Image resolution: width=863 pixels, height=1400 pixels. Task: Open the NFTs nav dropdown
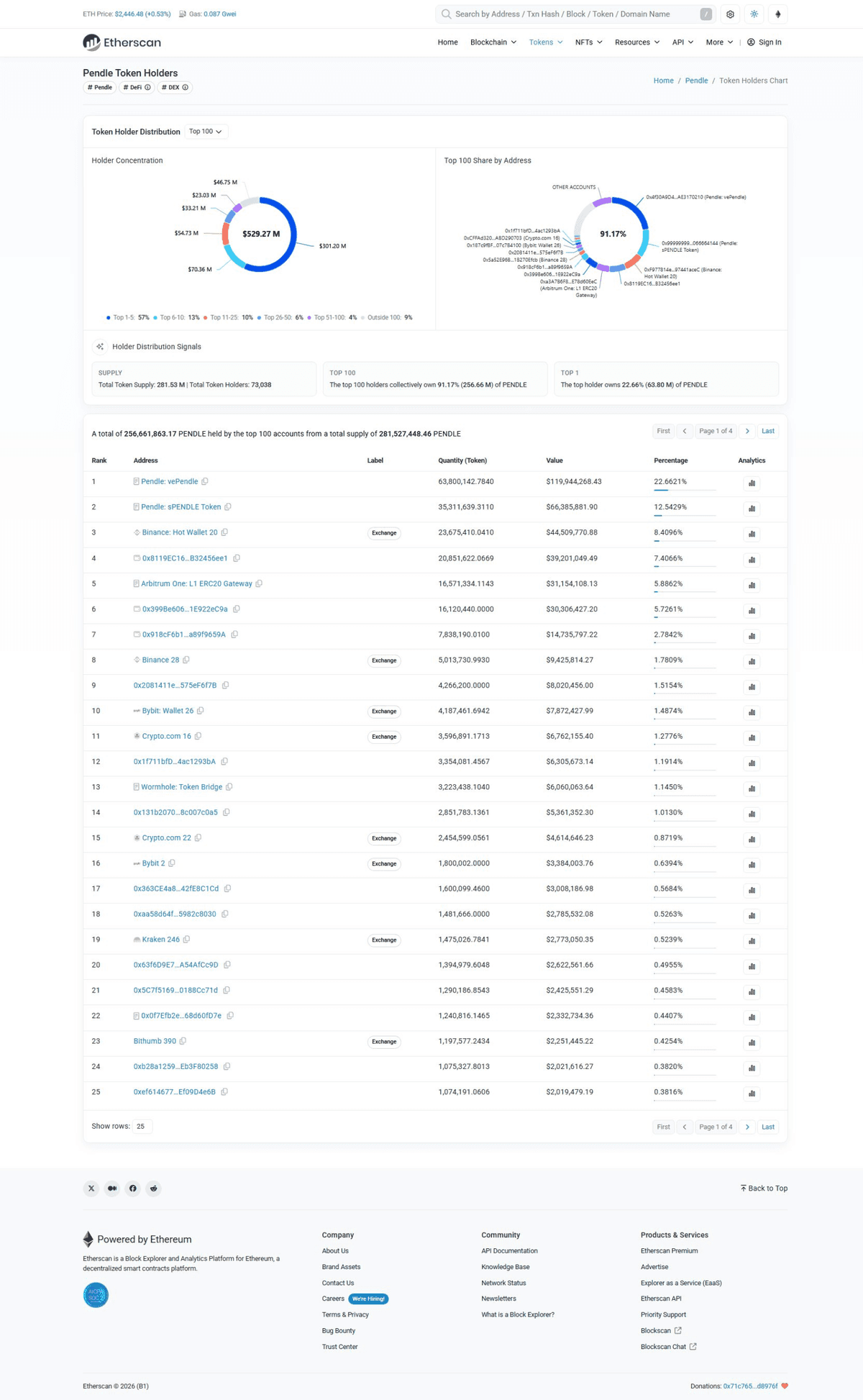[589, 42]
